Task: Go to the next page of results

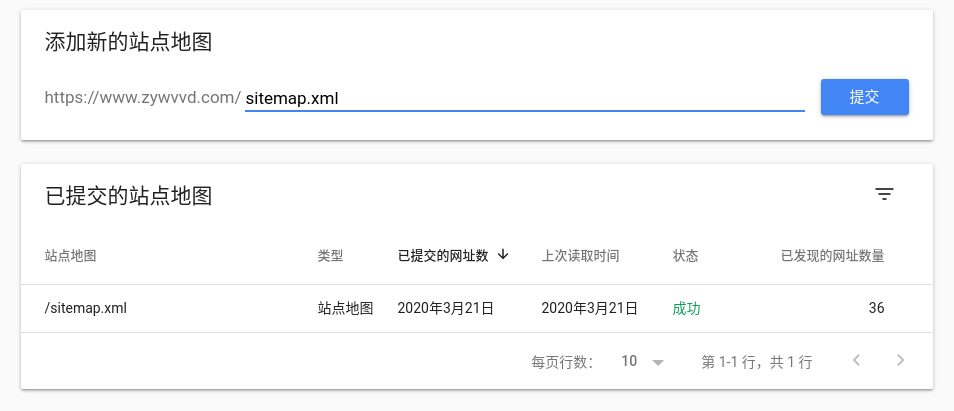Action: point(900,361)
